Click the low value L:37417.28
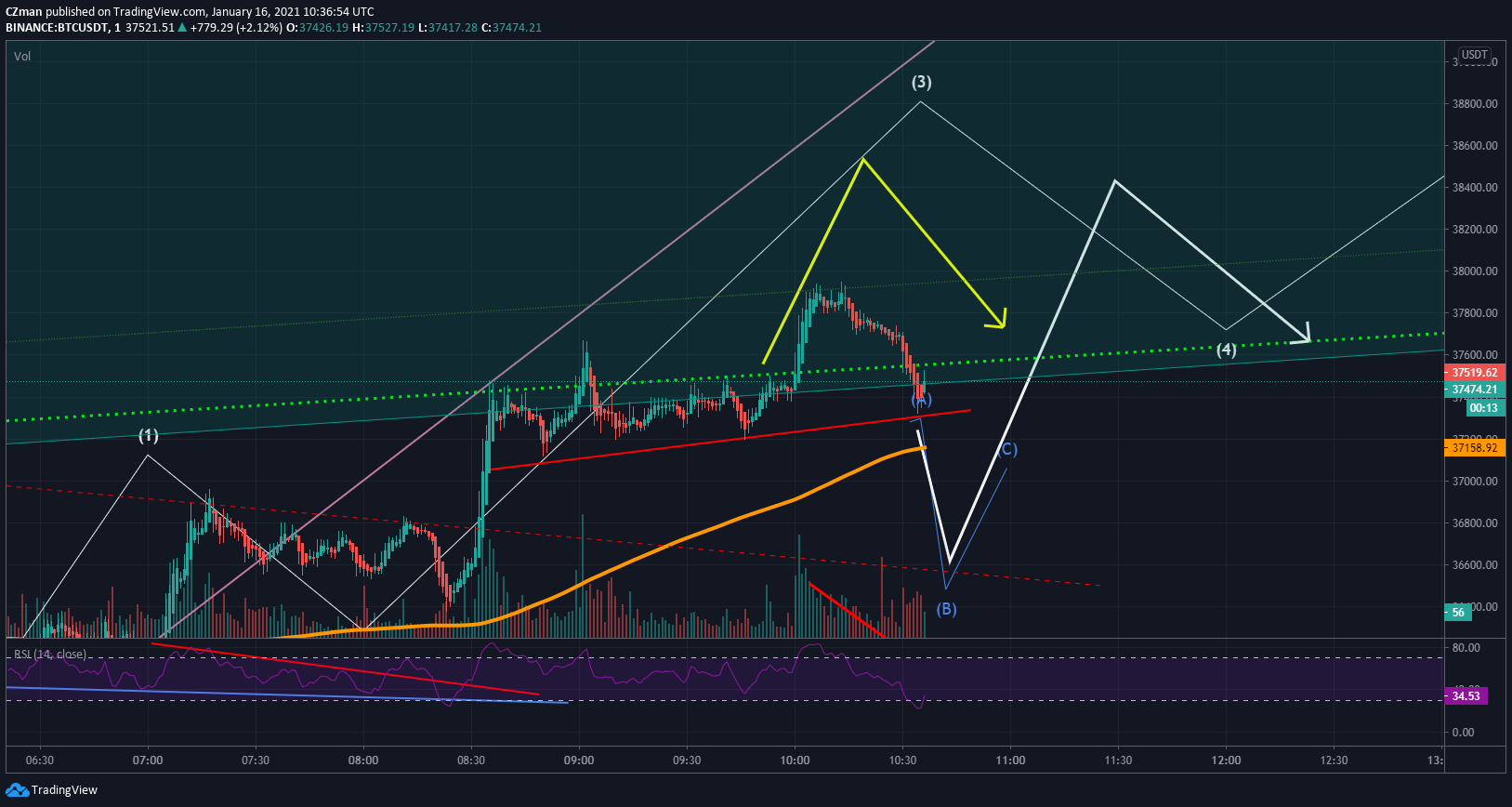Screen dimensions: 1512x807 click(447, 28)
